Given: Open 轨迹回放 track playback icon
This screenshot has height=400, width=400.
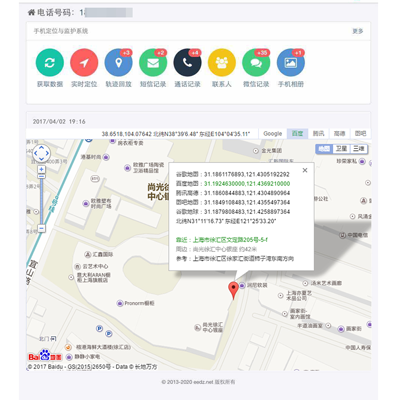Looking at the screenshot, I should 119,63.
